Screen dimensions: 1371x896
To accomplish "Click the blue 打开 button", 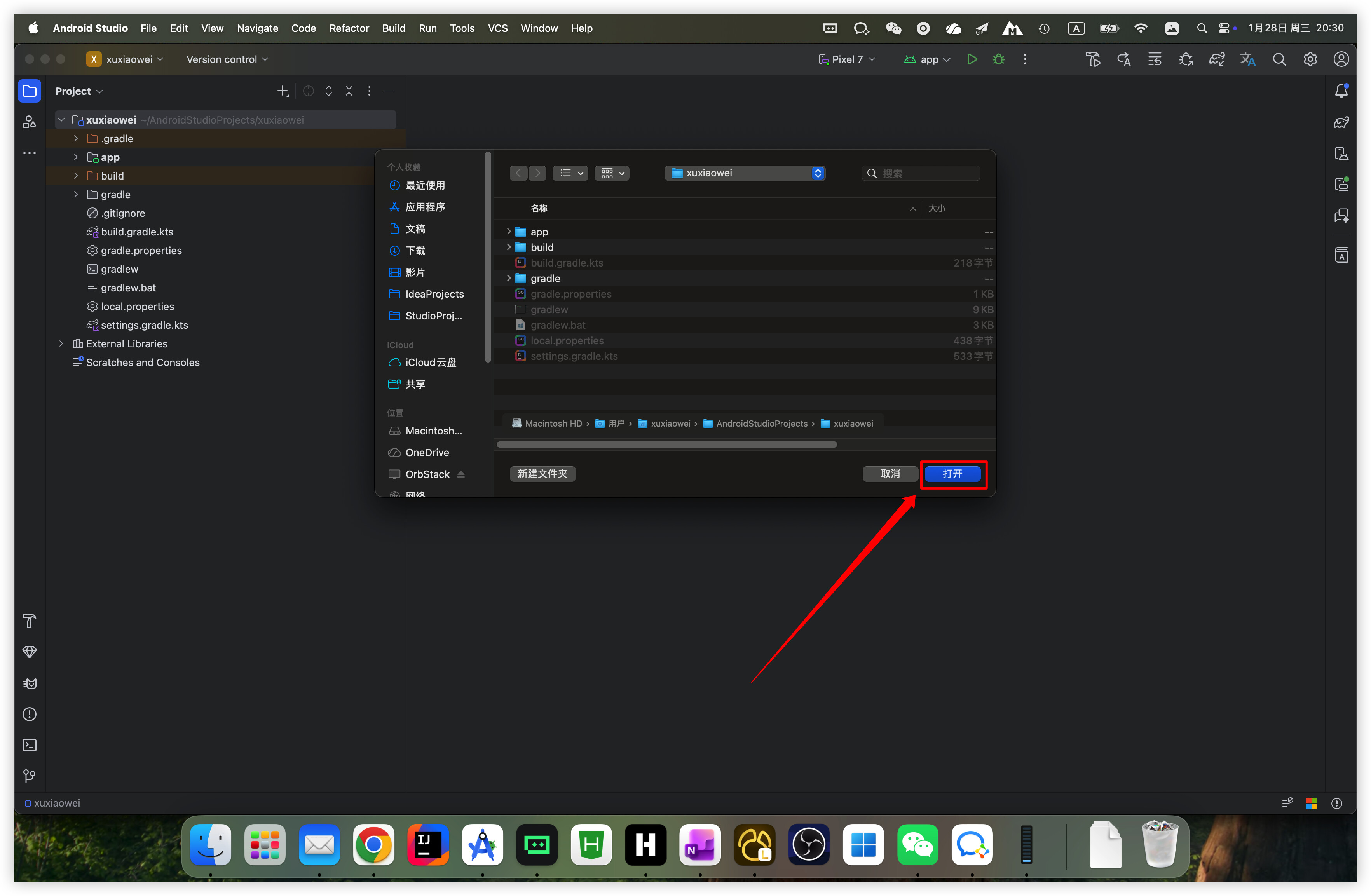I will click(x=952, y=474).
